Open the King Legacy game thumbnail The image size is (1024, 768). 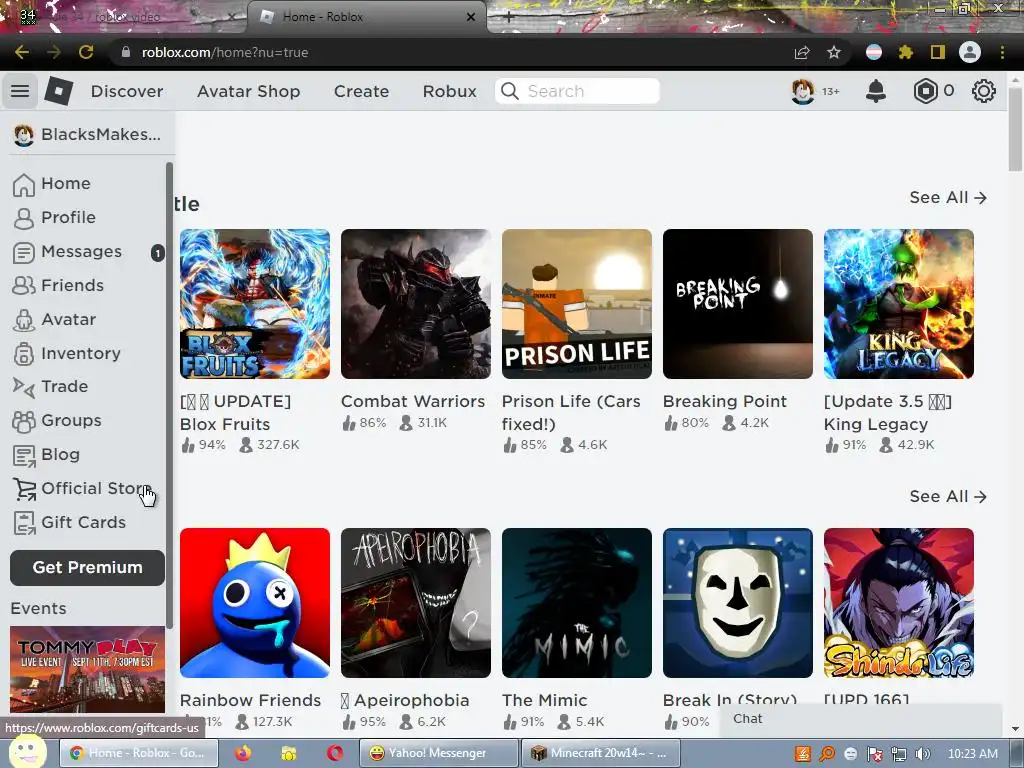pyautogui.click(x=899, y=304)
